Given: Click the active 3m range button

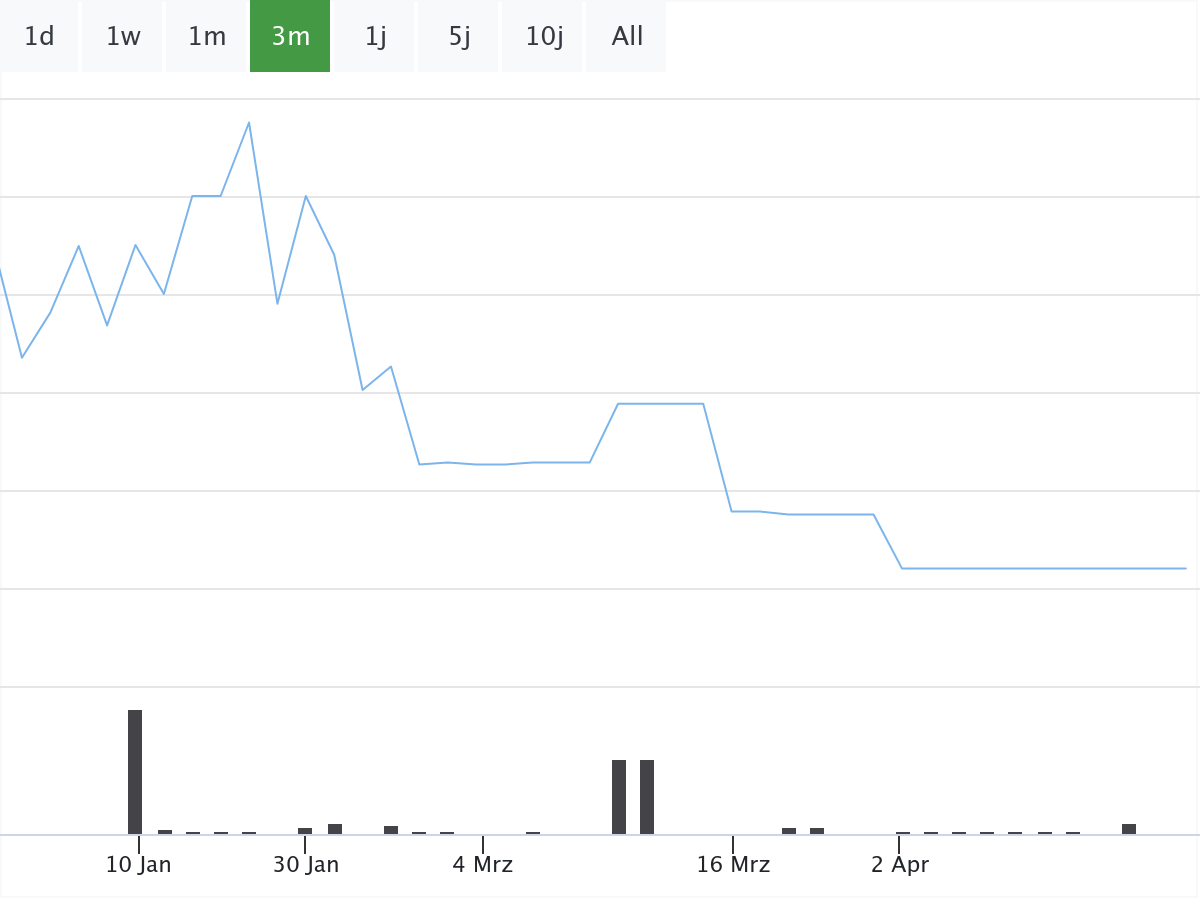Looking at the screenshot, I should (x=290, y=37).
